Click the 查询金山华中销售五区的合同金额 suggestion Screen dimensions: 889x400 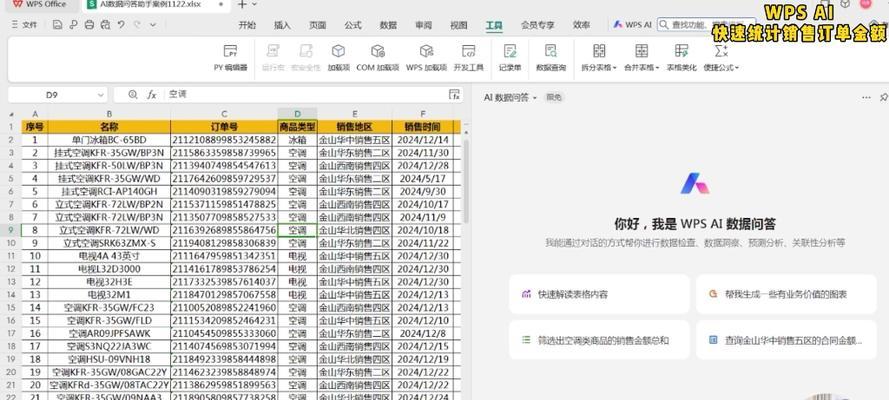coord(786,340)
